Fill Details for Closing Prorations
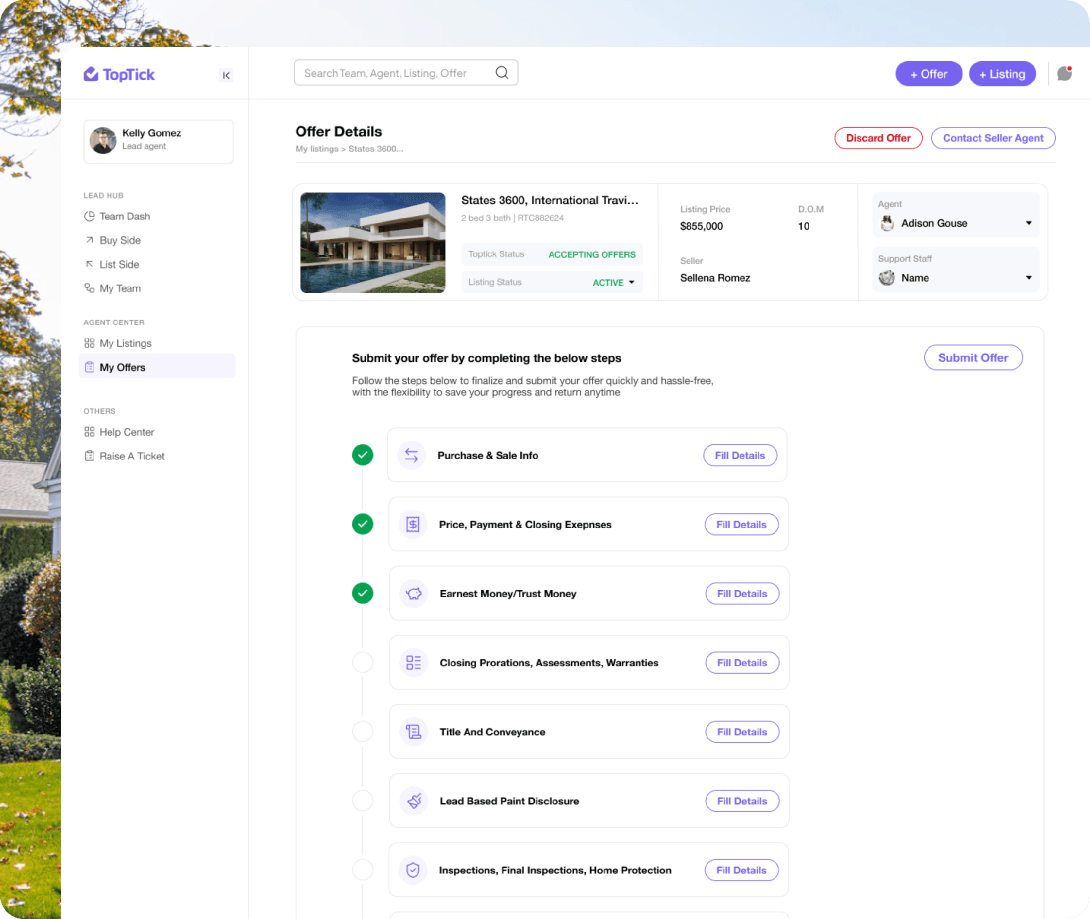 point(742,662)
